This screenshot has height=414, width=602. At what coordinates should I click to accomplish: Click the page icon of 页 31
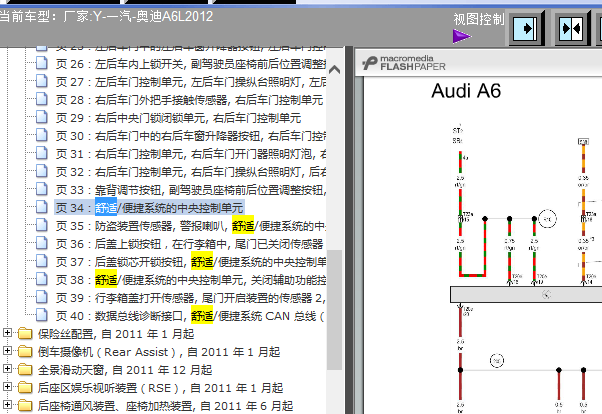click(x=41, y=153)
